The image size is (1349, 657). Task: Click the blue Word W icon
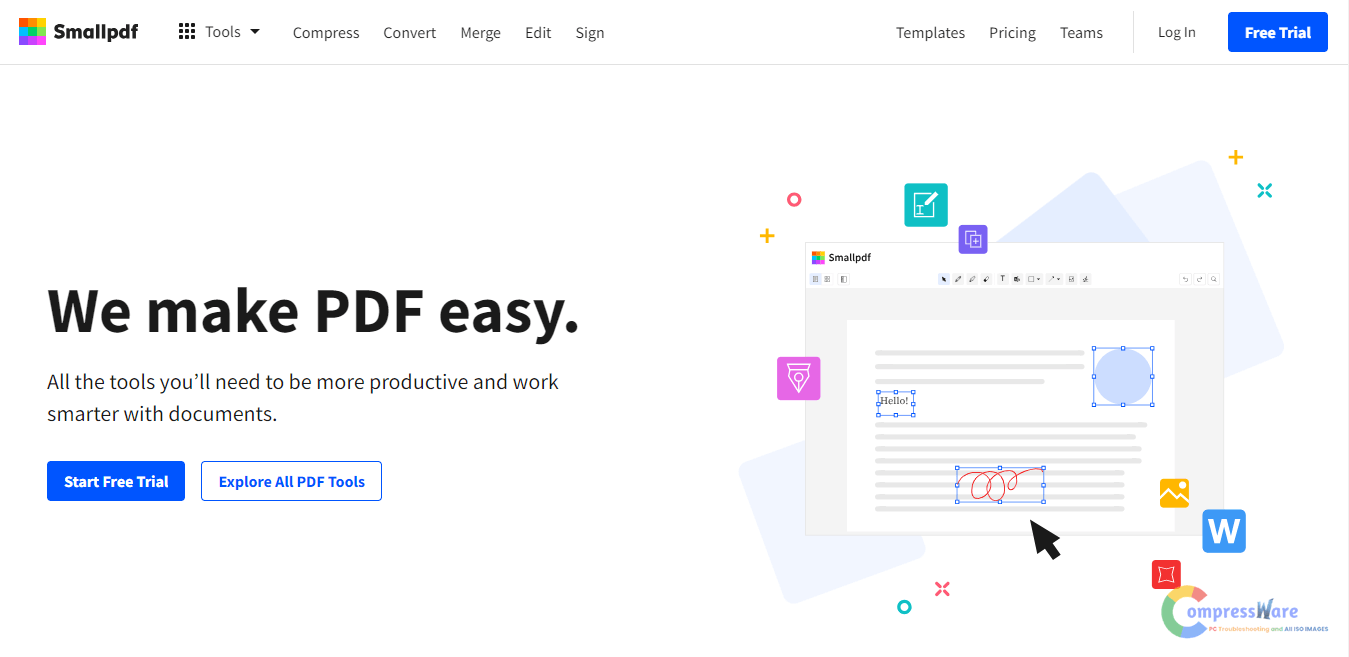[x=1224, y=531]
